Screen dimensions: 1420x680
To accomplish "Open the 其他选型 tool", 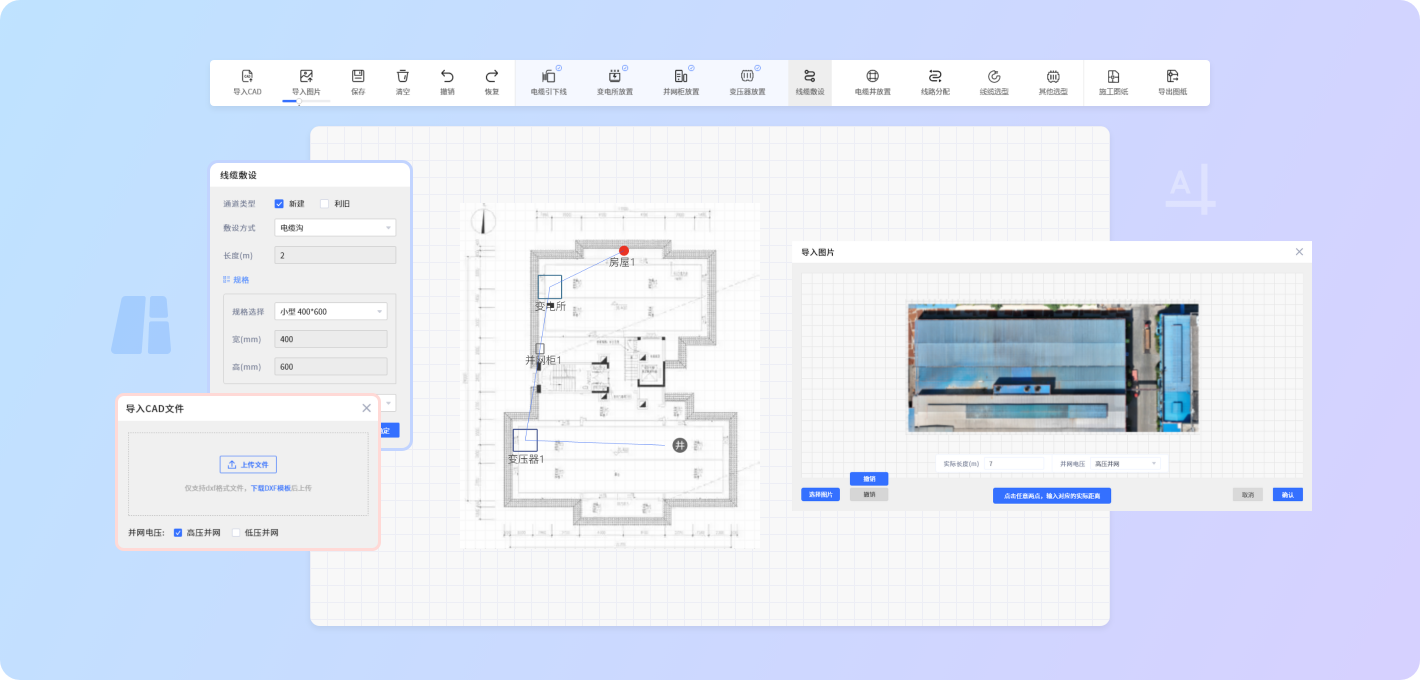I will (1053, 82).
